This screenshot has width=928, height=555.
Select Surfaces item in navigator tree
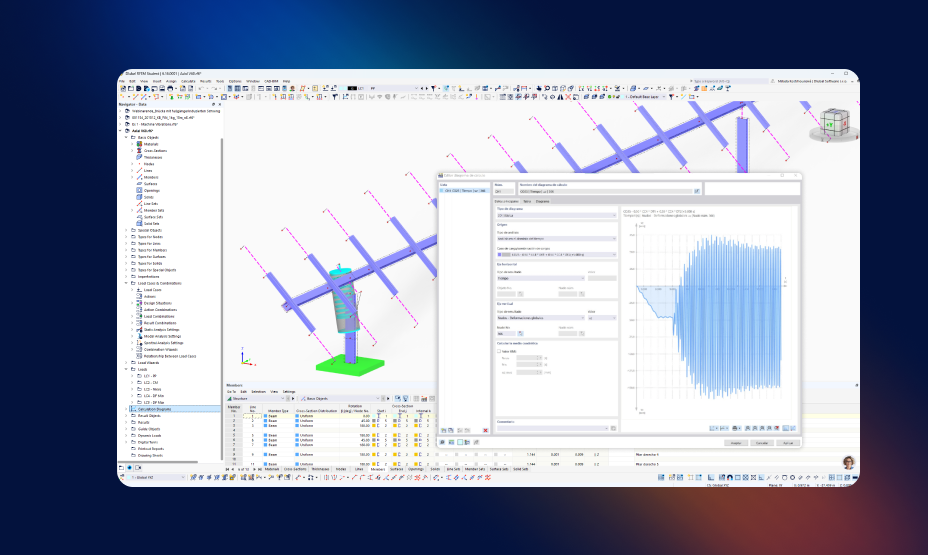[x=150, y=184]
